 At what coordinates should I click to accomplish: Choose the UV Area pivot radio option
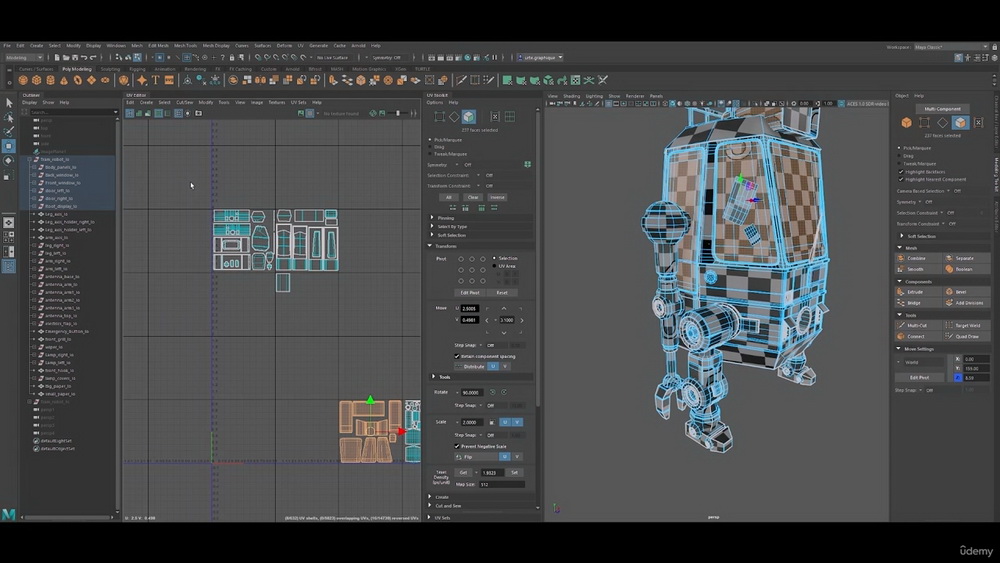click(494, 266)
